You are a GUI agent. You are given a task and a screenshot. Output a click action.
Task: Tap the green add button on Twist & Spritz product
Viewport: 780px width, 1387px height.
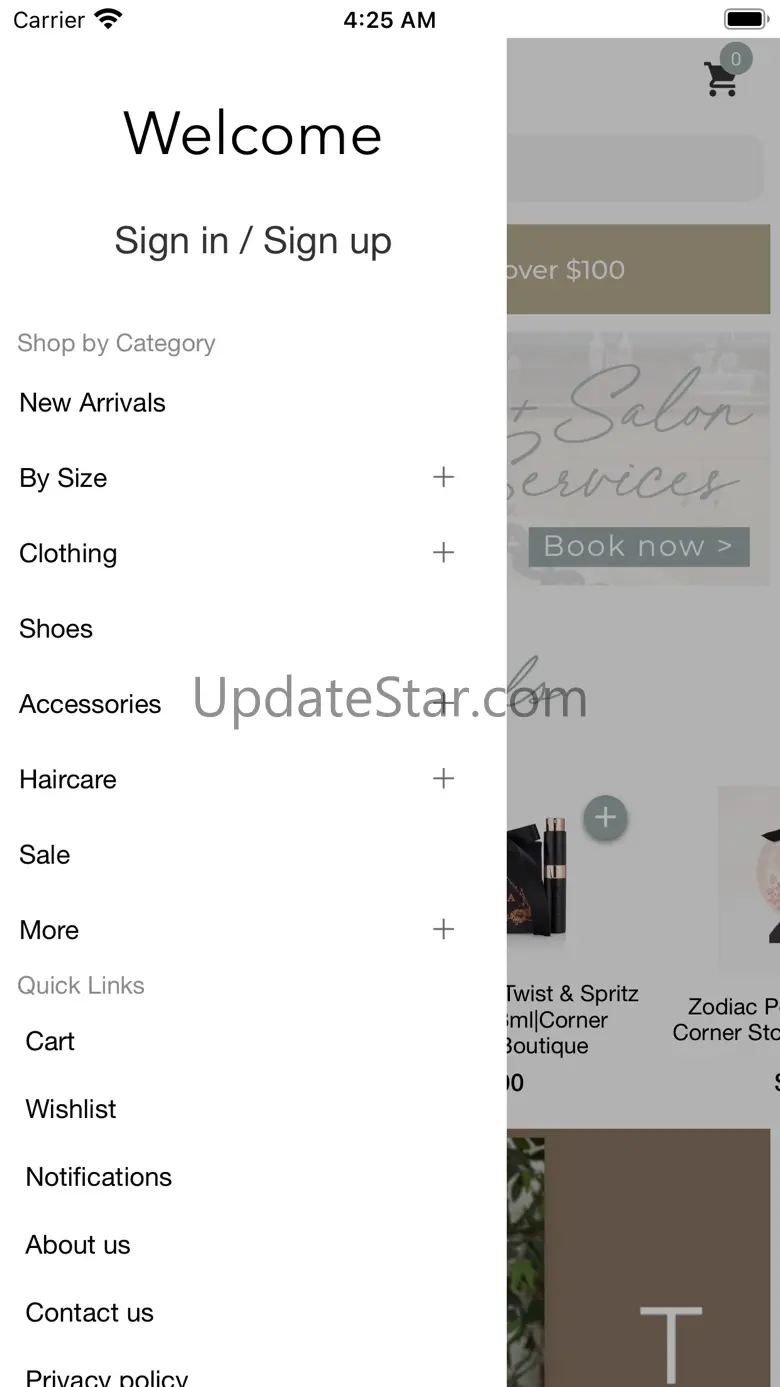click(x=605, y=818)
